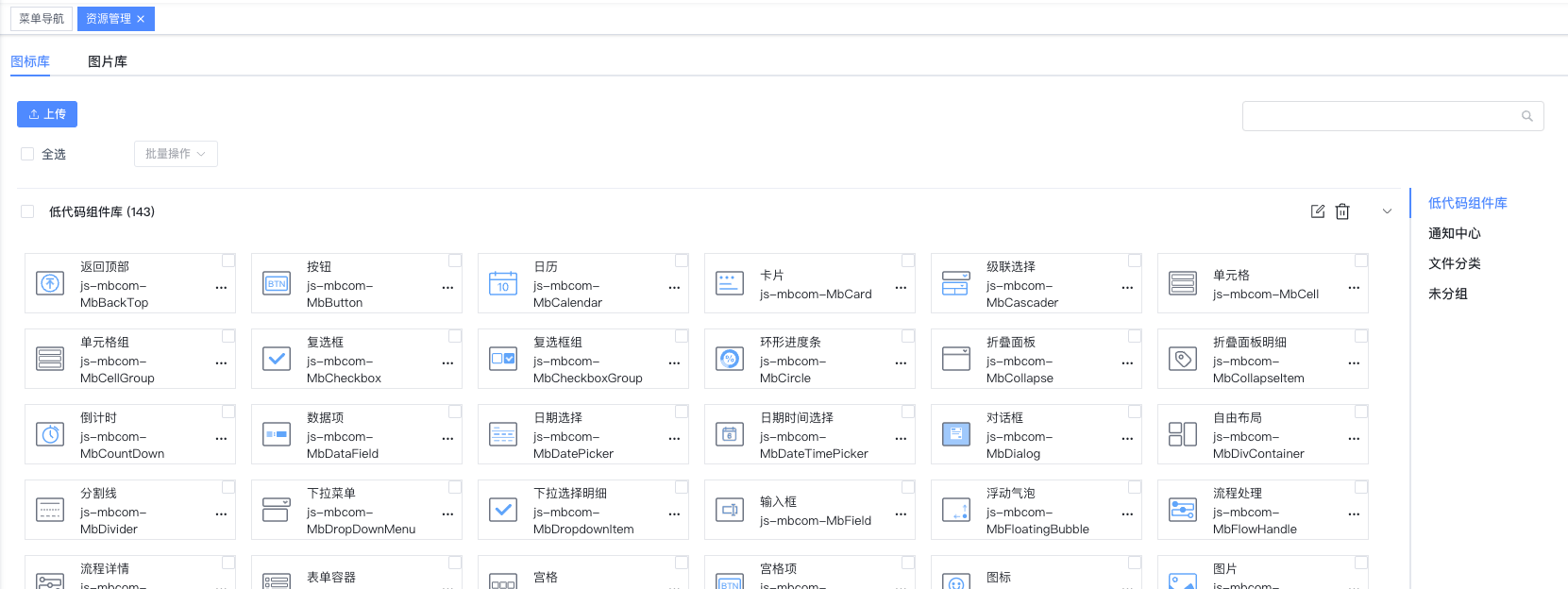Jump to 未分组 in side anchor
Viewport: 1568px width, 589px height.
point(1448,294)
